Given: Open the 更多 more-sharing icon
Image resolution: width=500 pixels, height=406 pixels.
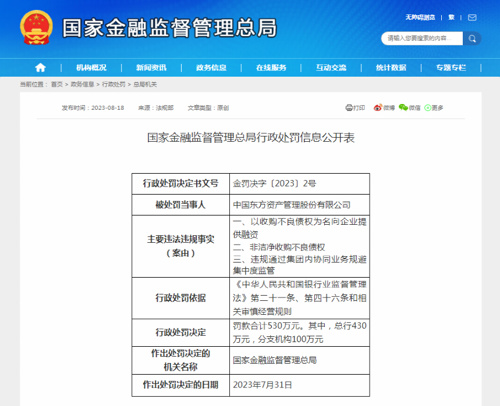Looking at the screenshot, I should (x=428, y=108).
